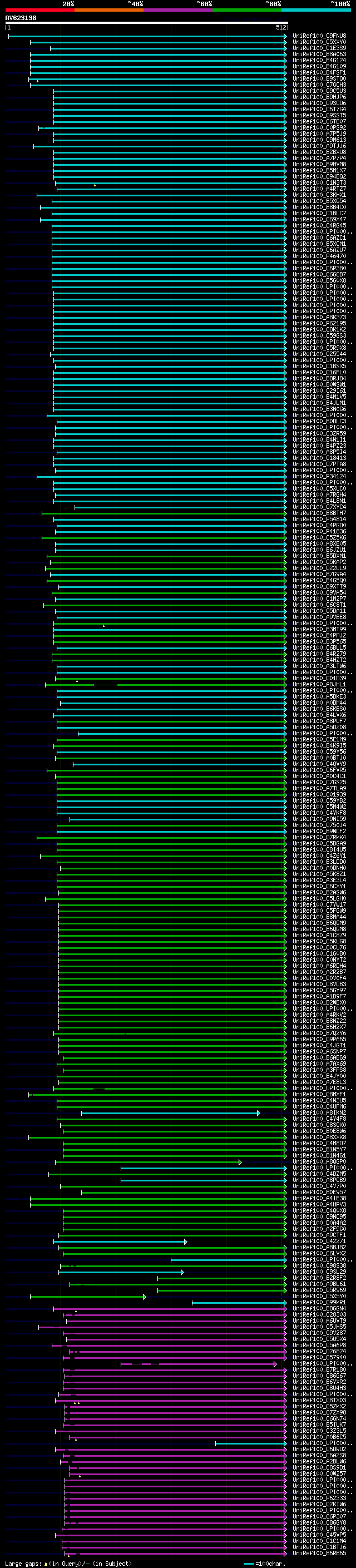Select label UniRef100_Q16FL0

[x=319, y=373]
